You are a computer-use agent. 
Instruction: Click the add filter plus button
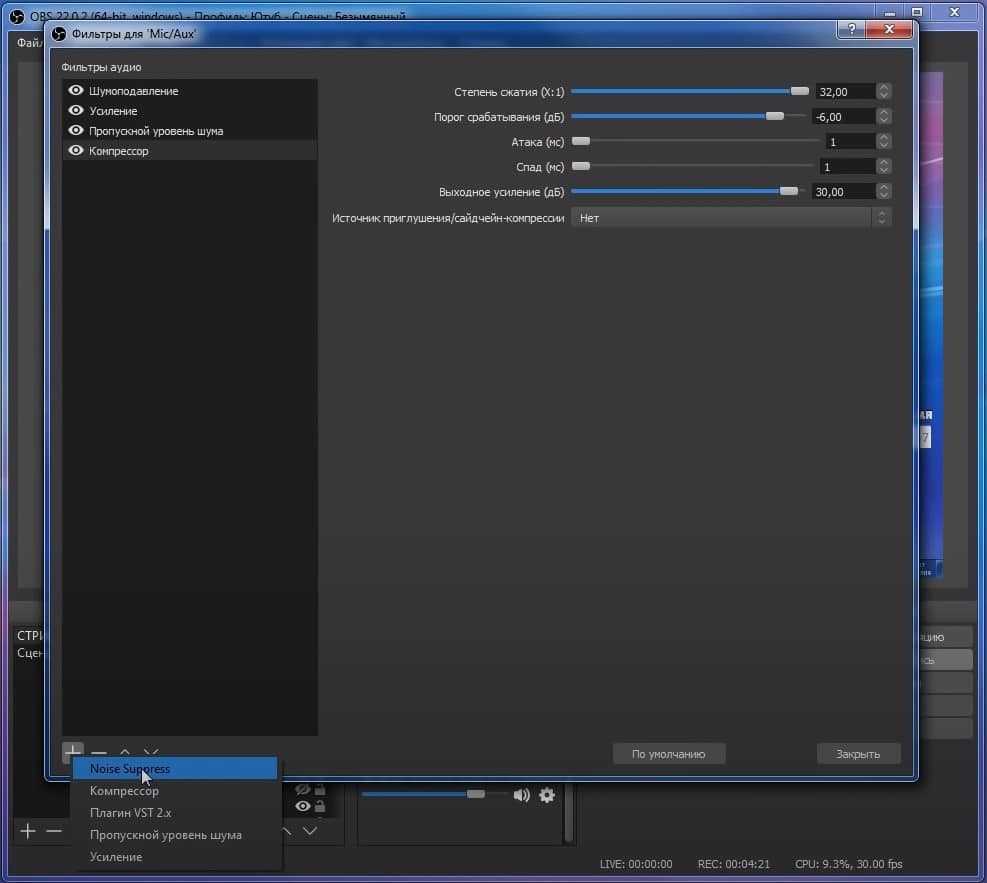[x=72, y=752]
